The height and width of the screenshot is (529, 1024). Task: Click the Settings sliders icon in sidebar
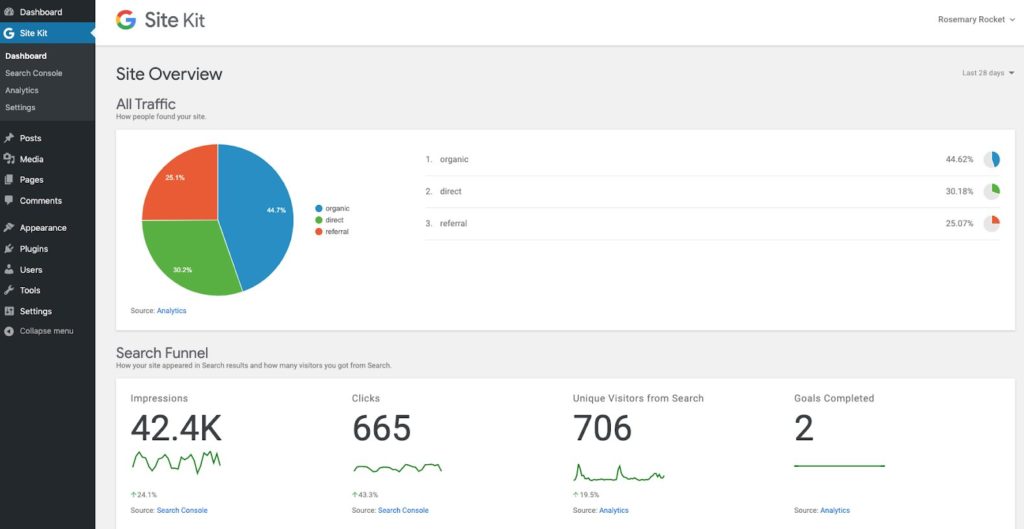tap(8, 311)
